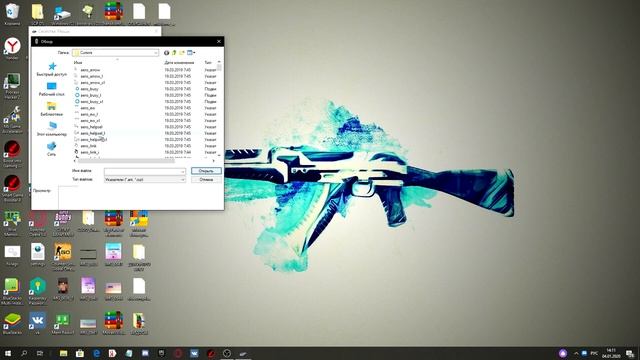Open the Smart Game Booster desktop shortcut
The width and height of the screenshot is (640, 360).
point(12,189)
